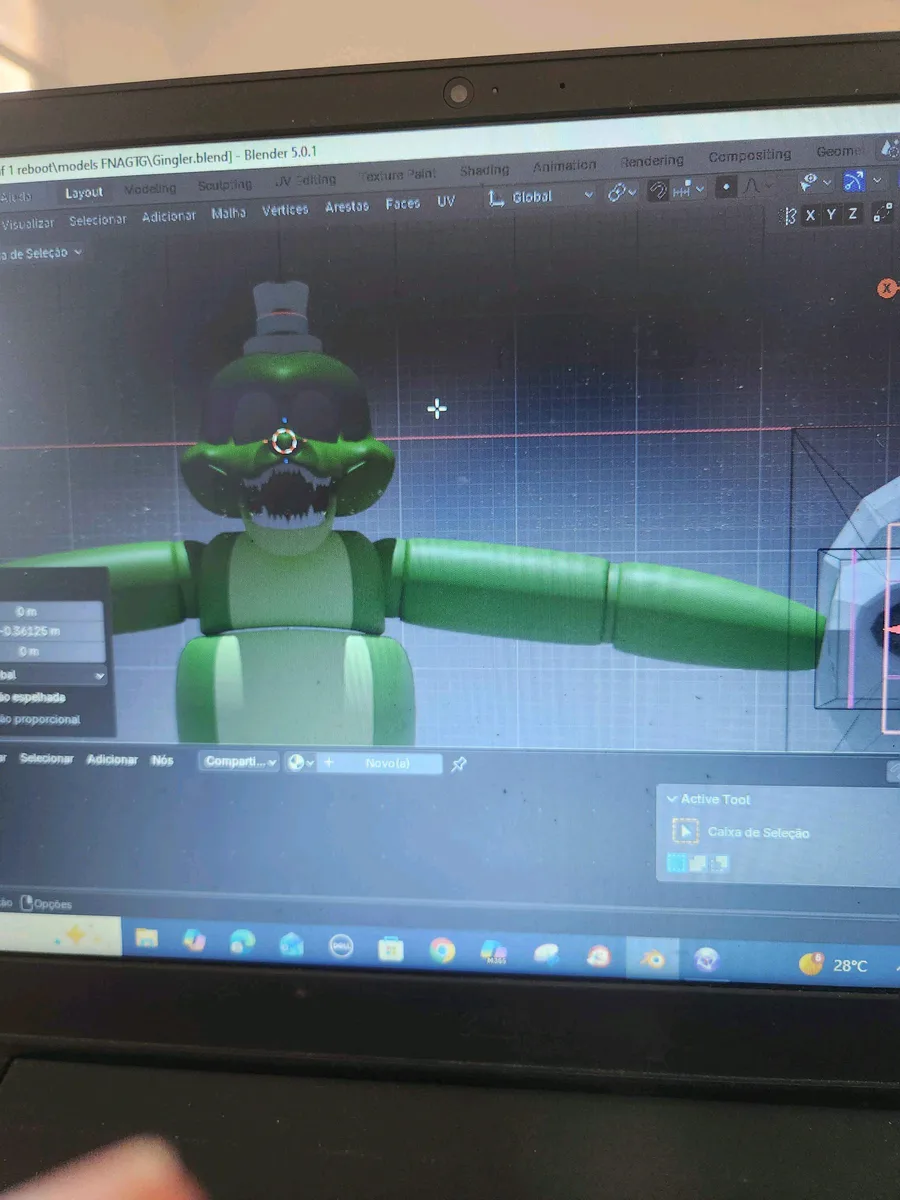This screenshot has height=1200, width=900.
Task: Open the orientation dropdown in operator panel
Action: (52, 675)
